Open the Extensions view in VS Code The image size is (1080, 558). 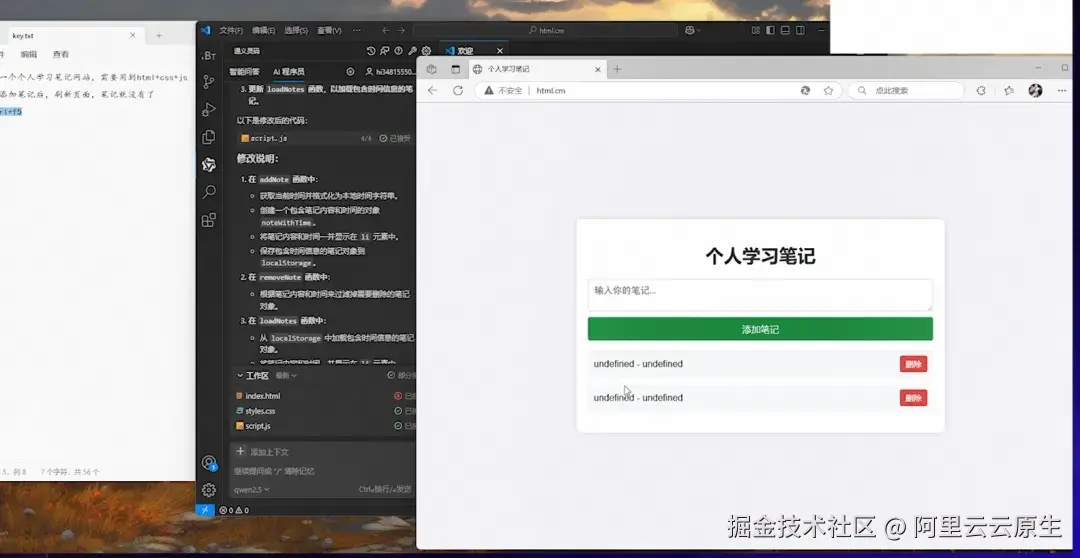209,220
